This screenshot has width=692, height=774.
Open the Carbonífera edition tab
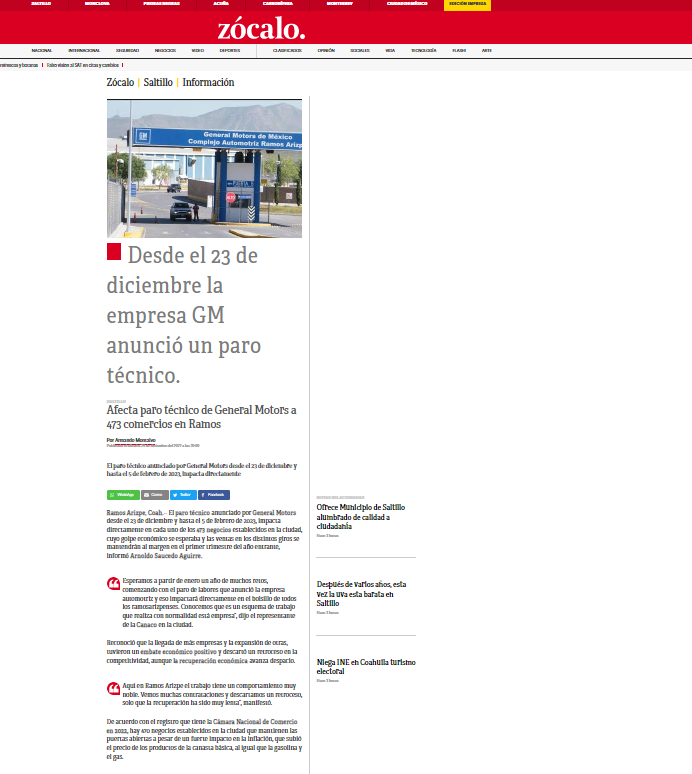coord(277,3)
